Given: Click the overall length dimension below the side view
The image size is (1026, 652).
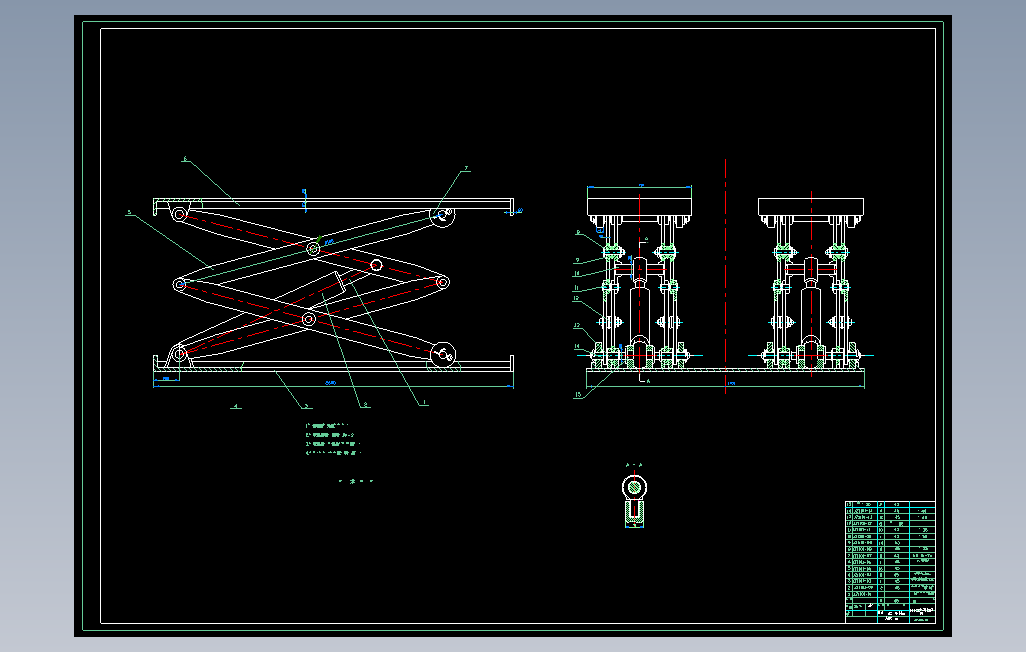Looking at the screenshot, I should click(x=333, y=384).
